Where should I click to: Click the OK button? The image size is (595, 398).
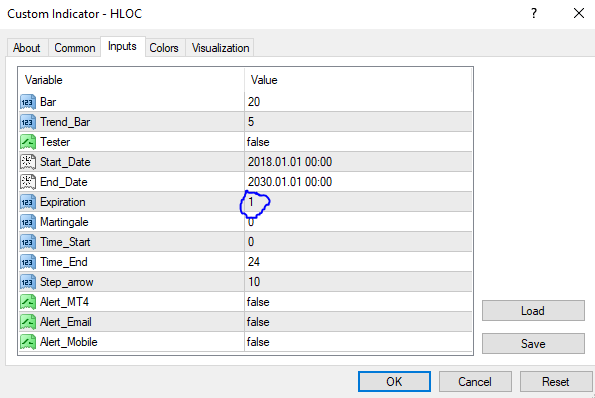tap(394, 381)
